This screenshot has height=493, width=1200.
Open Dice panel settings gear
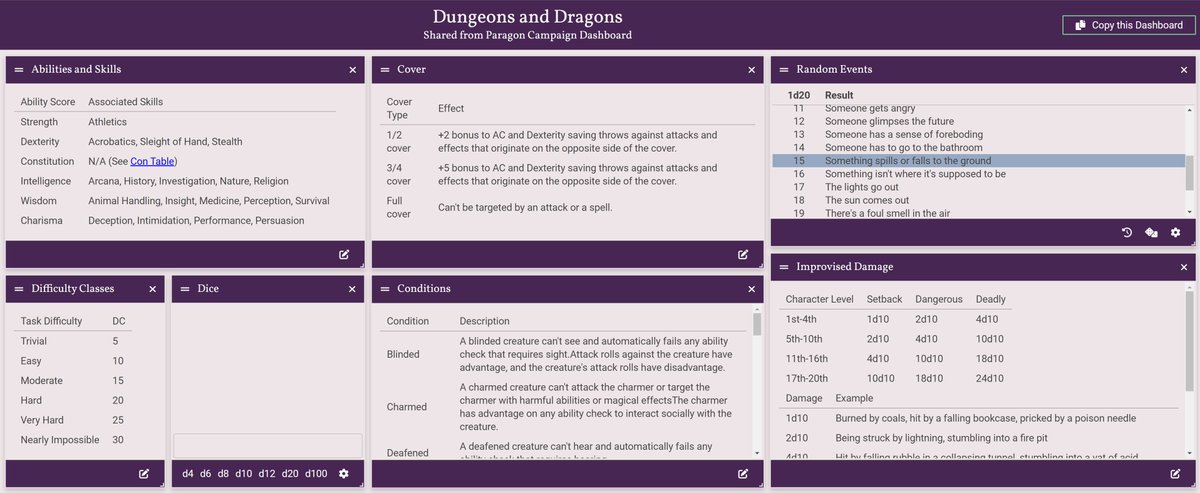point(344,473)
